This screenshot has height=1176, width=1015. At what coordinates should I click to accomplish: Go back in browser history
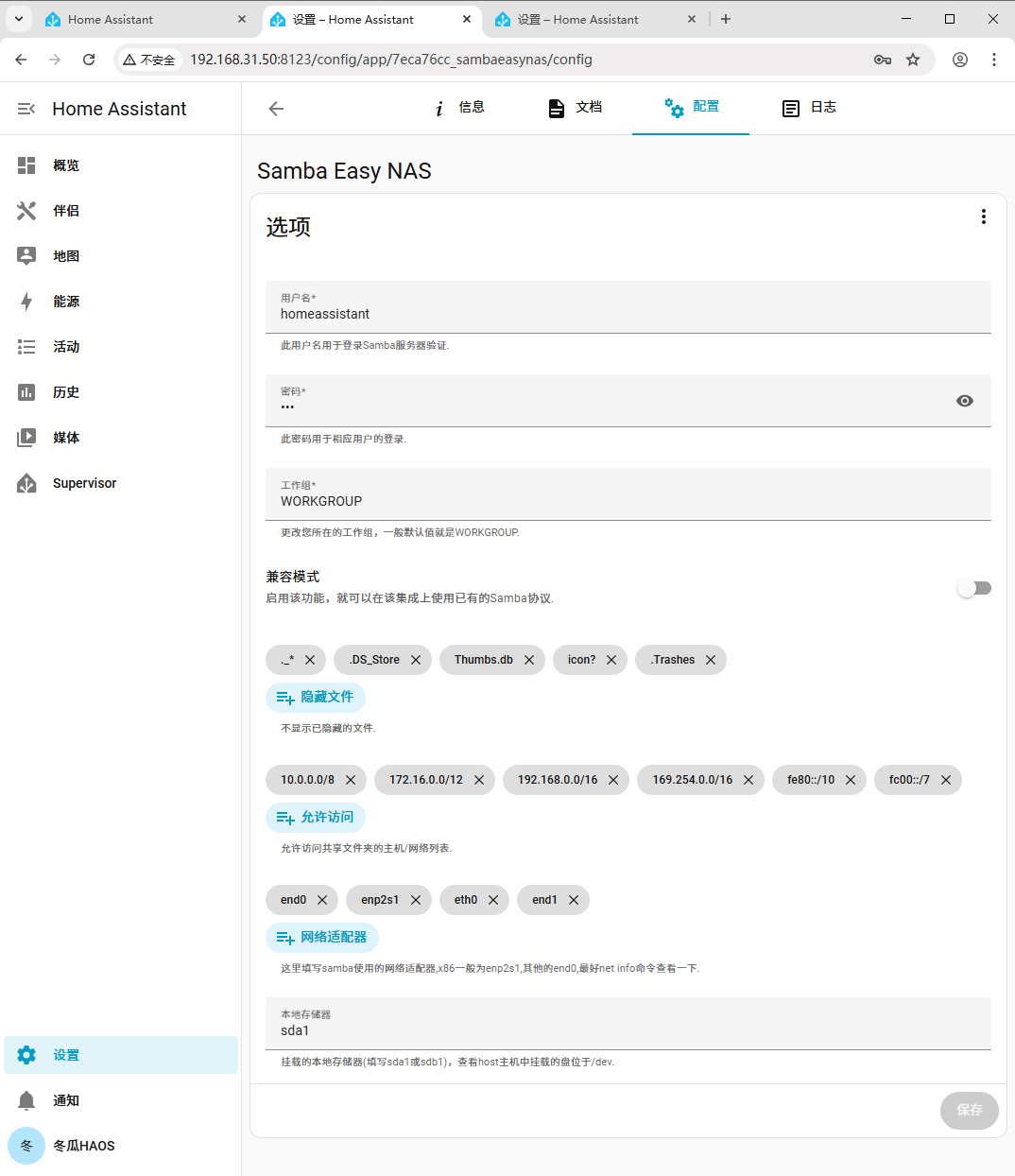pos(21,60)
